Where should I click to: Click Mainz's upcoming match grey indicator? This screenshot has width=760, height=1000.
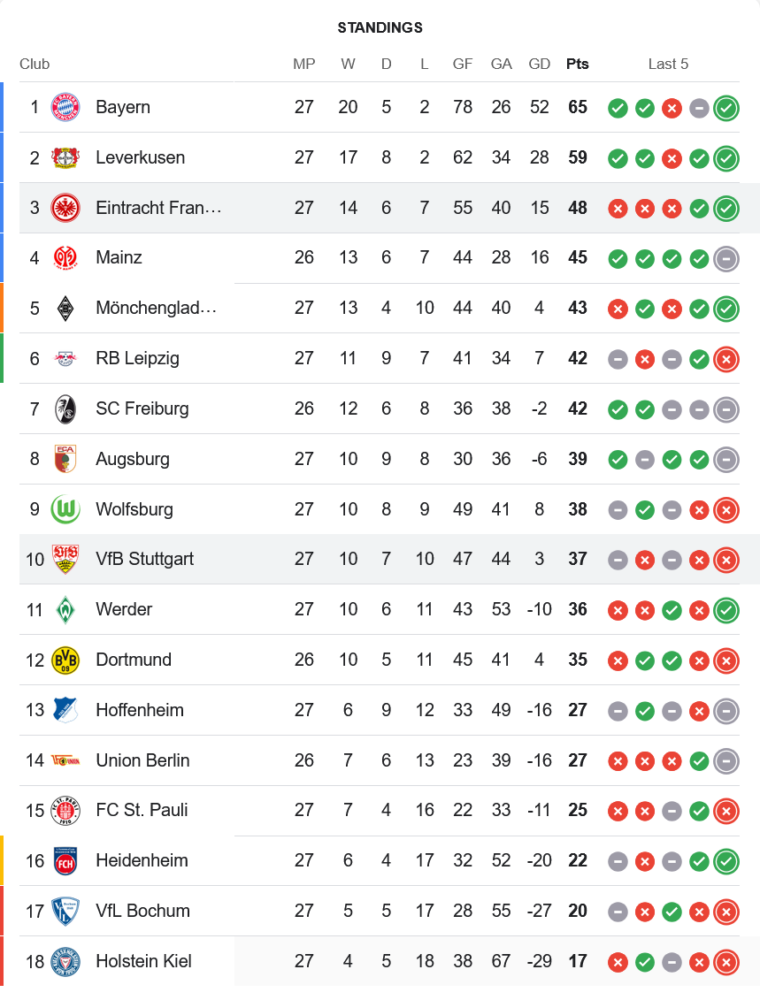(726, 259)
